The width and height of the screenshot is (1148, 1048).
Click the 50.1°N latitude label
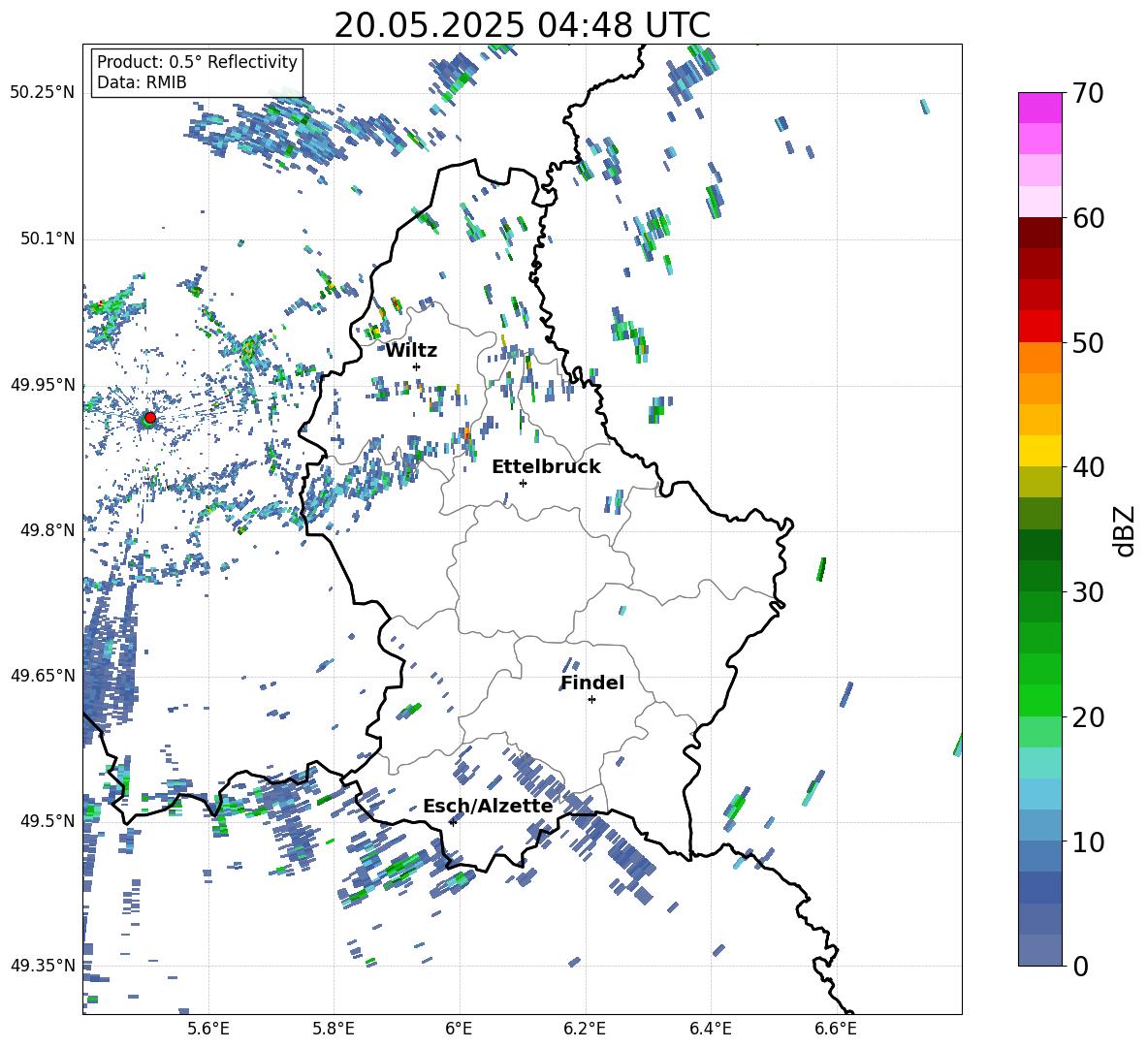[x=48, y=238]
